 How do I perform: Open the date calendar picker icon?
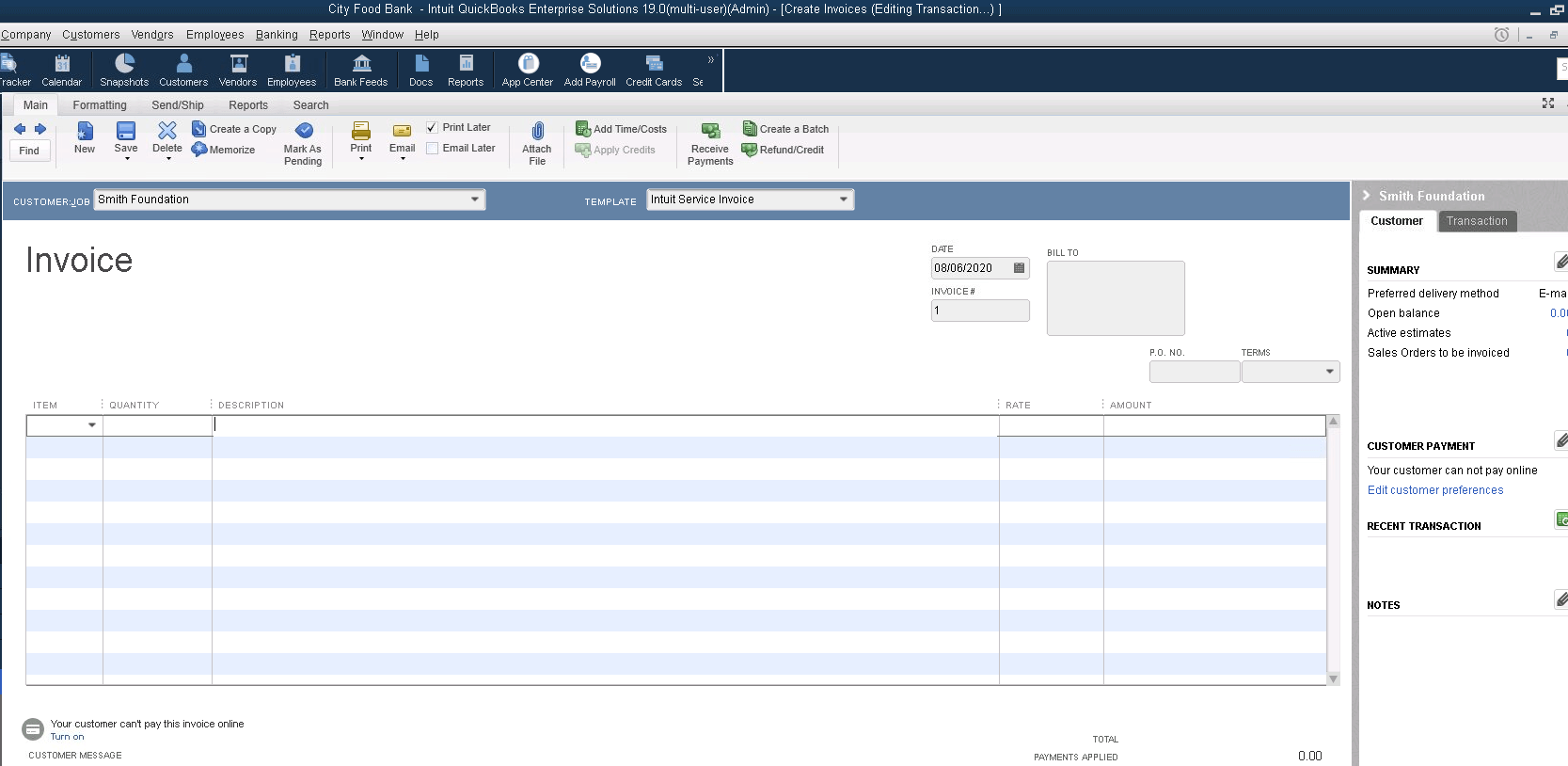(1019, 268)
